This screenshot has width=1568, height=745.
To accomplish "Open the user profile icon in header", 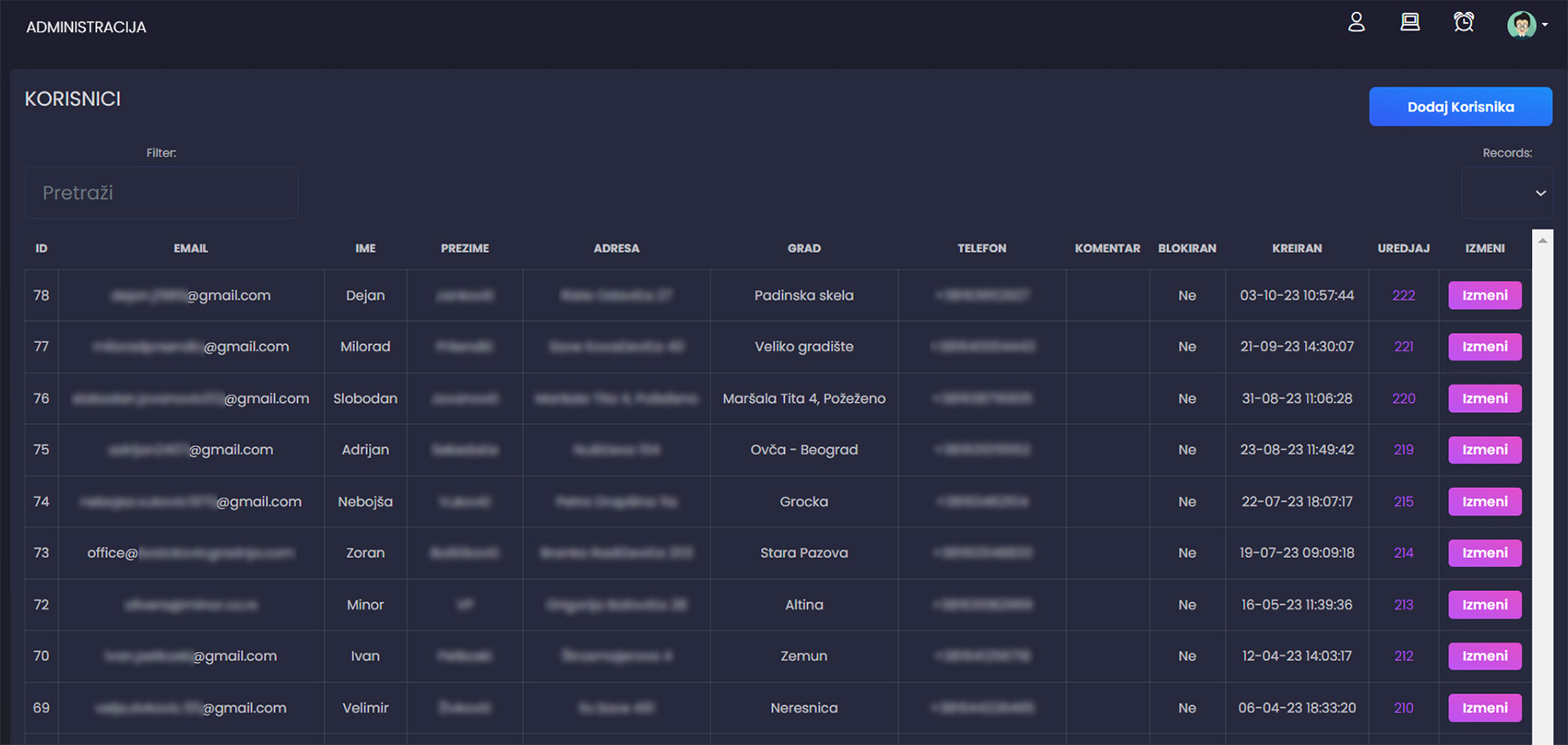I will coord(1356,22).
